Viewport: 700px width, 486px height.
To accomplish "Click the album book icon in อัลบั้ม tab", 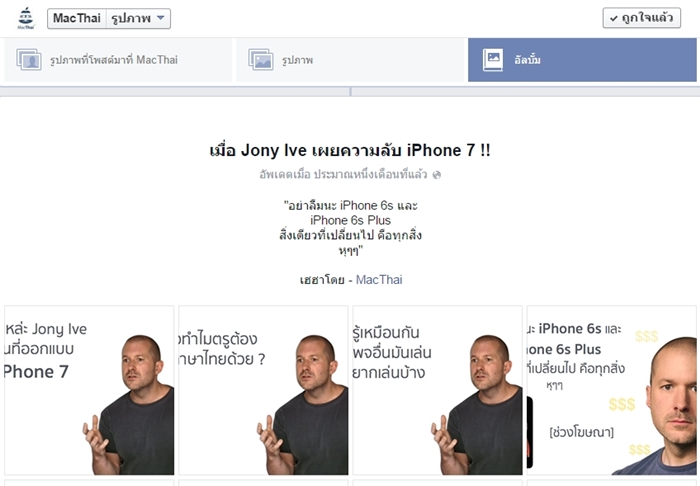I will [493, 60].
